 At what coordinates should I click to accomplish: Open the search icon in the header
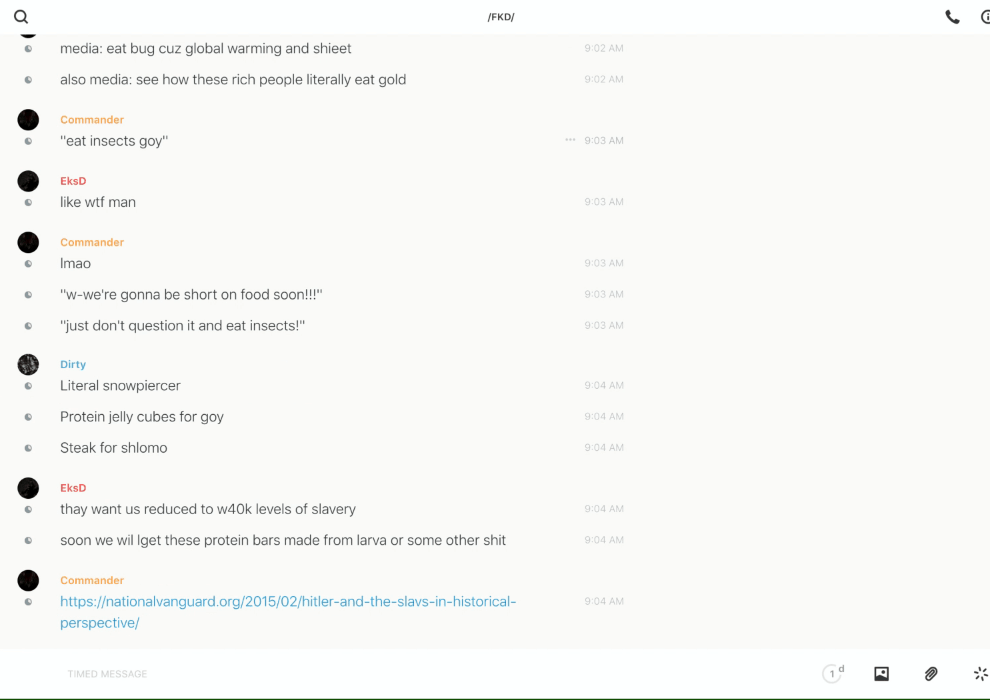[x=21, y=17]
